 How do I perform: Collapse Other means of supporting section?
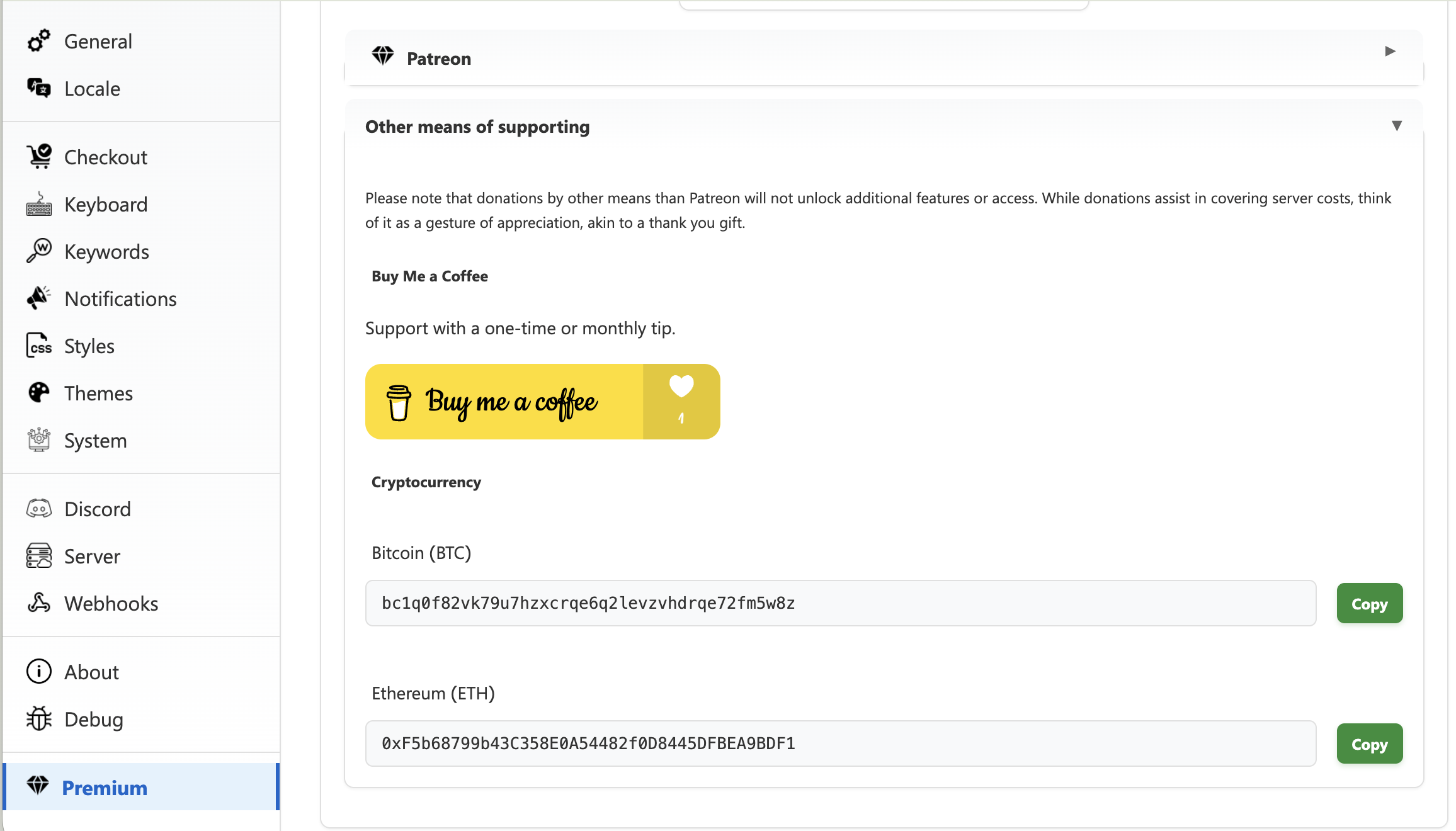pyautogui.click(x=1396, y=126)
